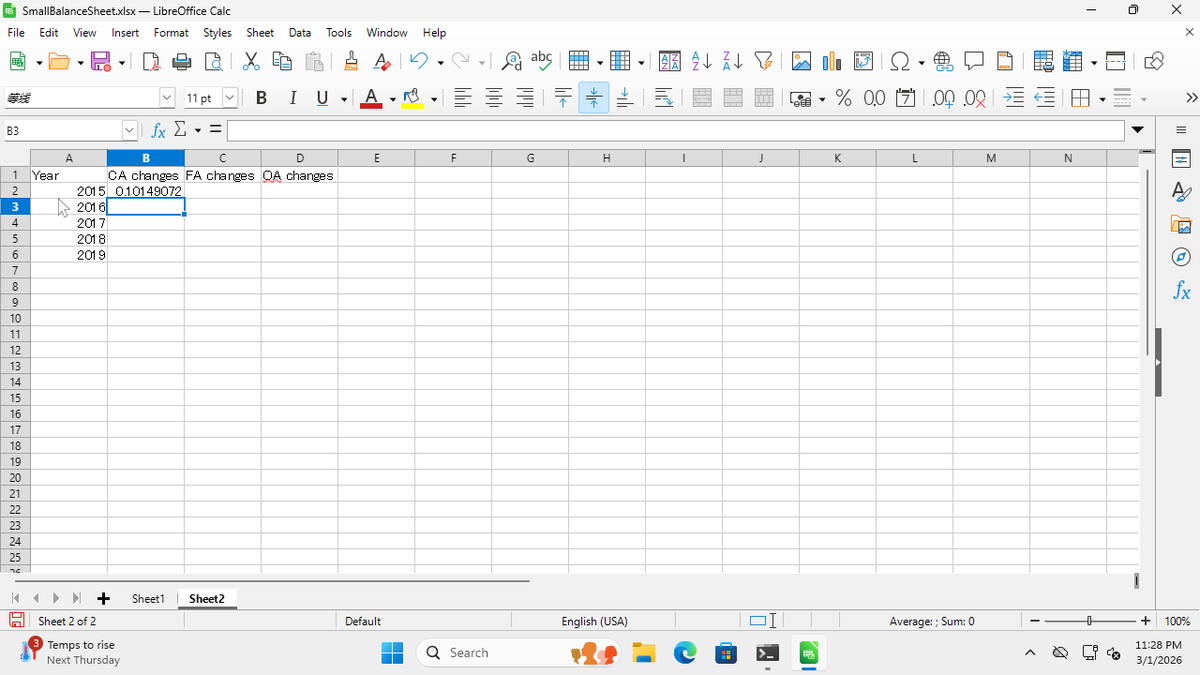This screenshot has width=1200, height=675.
Task: Click the AutoFilter funnel icon
Action: (762, 62)
